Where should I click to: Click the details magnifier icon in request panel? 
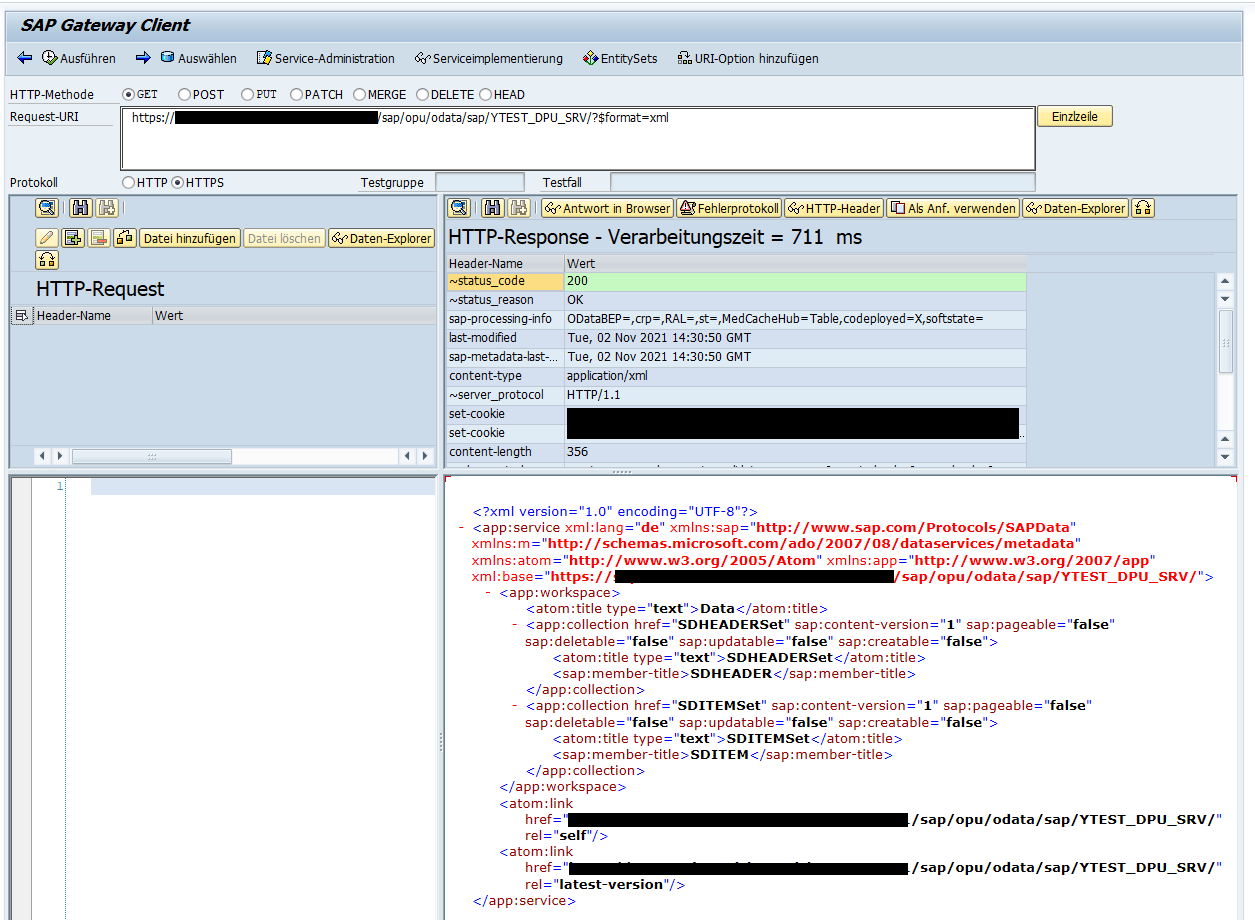pos(47,208)
